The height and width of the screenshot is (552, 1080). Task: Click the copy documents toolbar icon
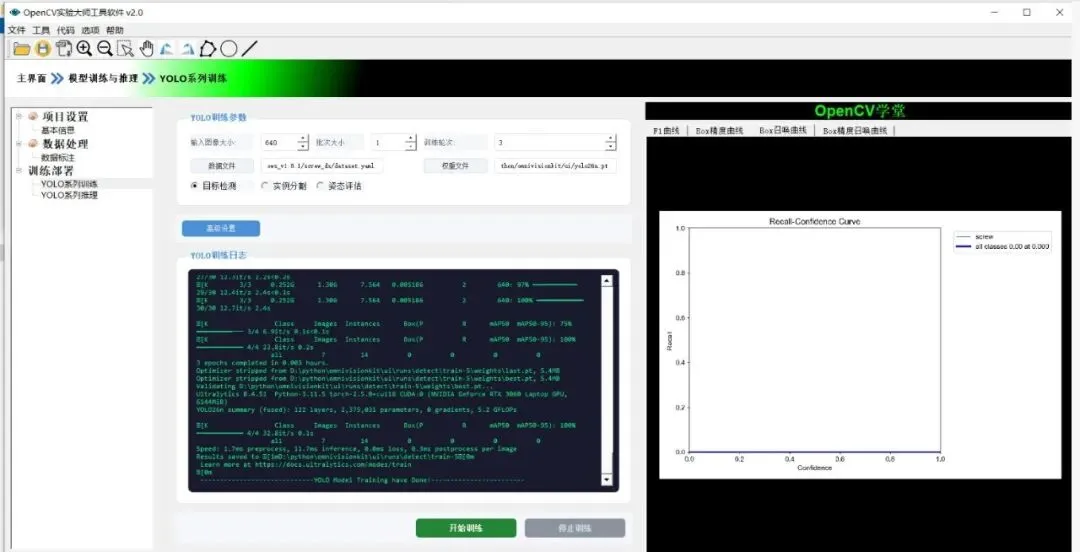coord(64,48)
